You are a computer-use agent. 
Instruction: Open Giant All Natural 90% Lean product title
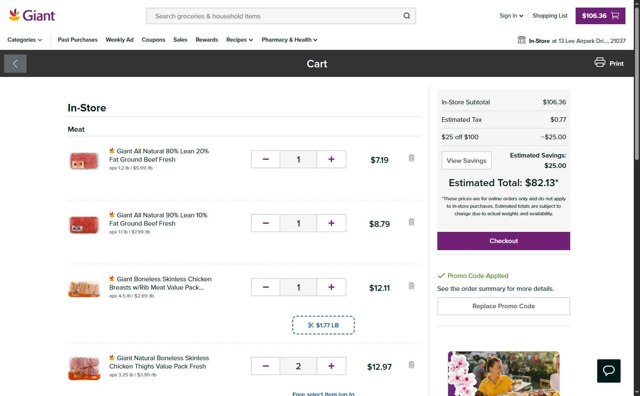(158, 219)
